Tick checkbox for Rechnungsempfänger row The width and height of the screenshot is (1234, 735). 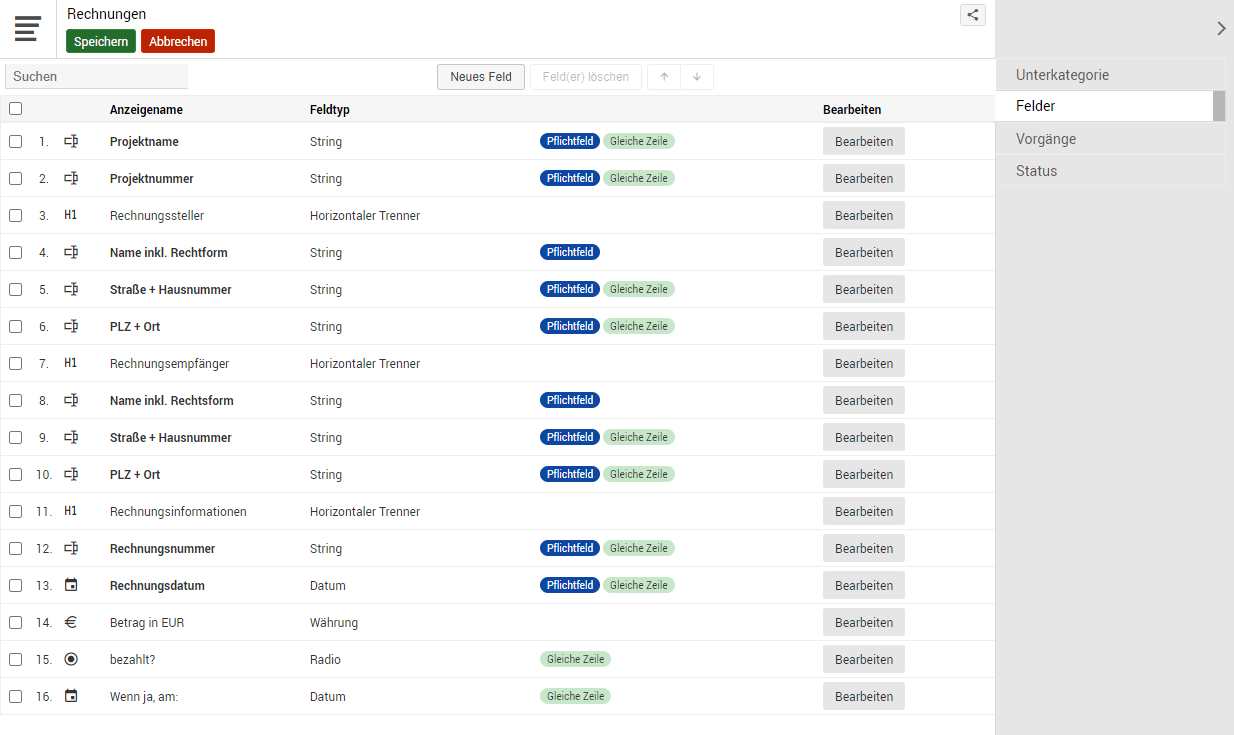coord(15,363)
